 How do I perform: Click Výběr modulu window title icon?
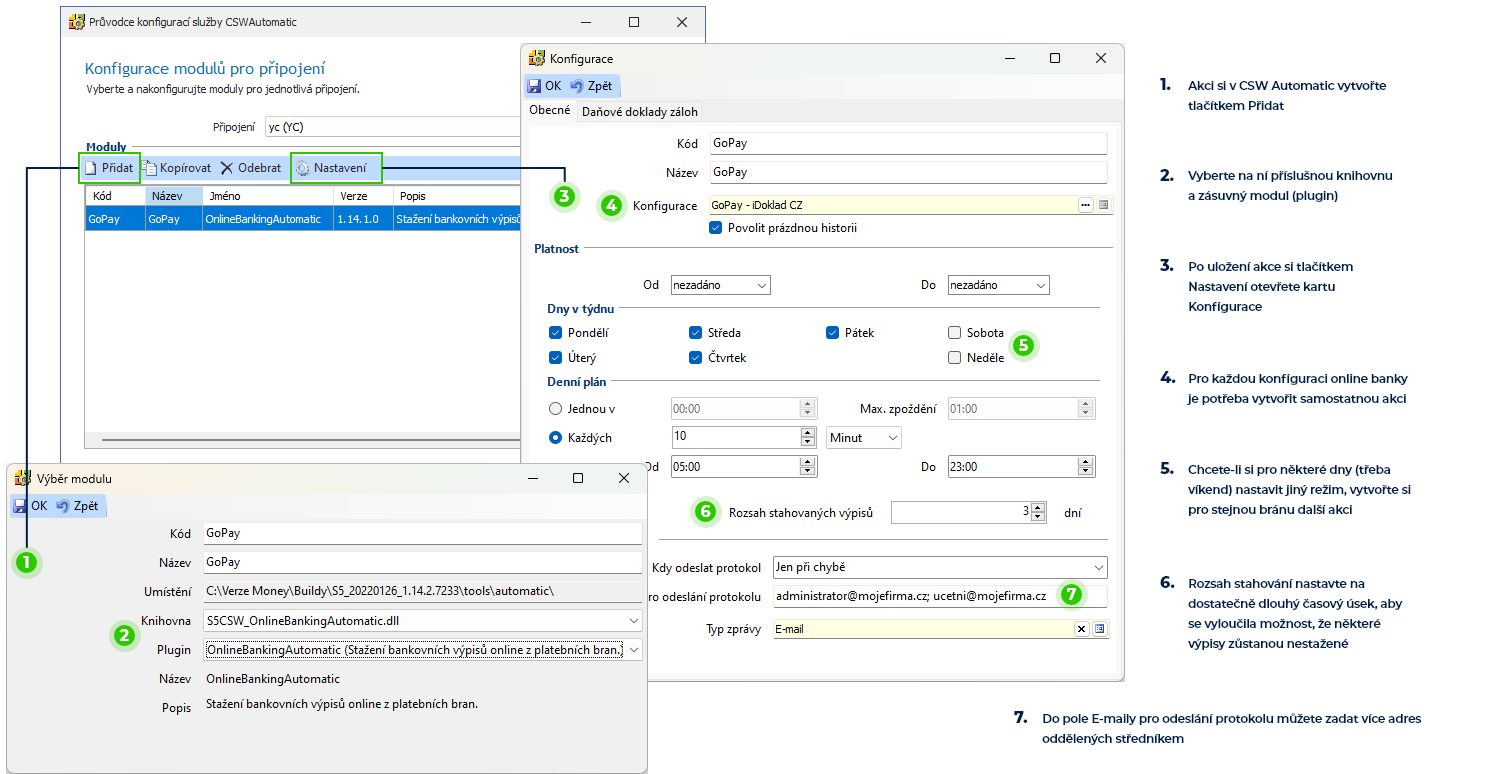point(22,479)
